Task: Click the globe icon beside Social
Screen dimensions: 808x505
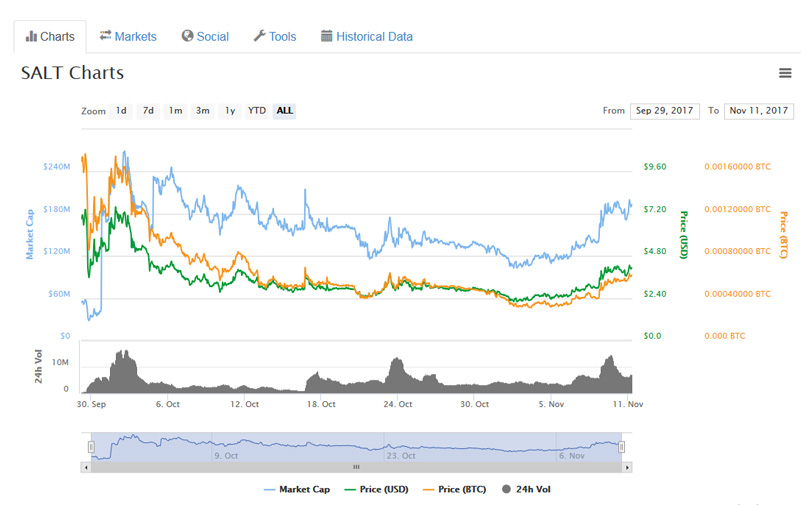Action: (x=187, y=36)
